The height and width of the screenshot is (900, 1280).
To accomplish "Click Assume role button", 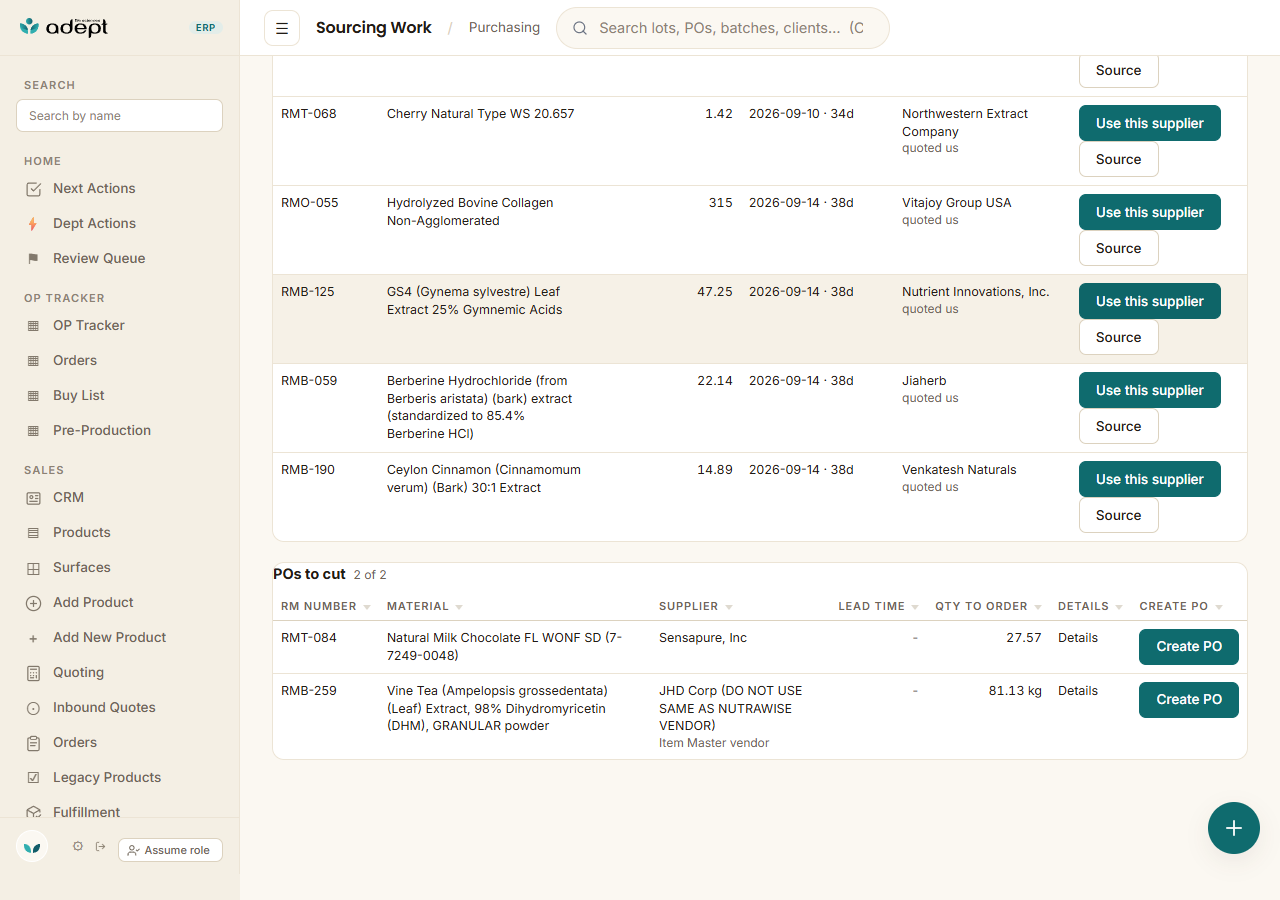I will (170, 850).
